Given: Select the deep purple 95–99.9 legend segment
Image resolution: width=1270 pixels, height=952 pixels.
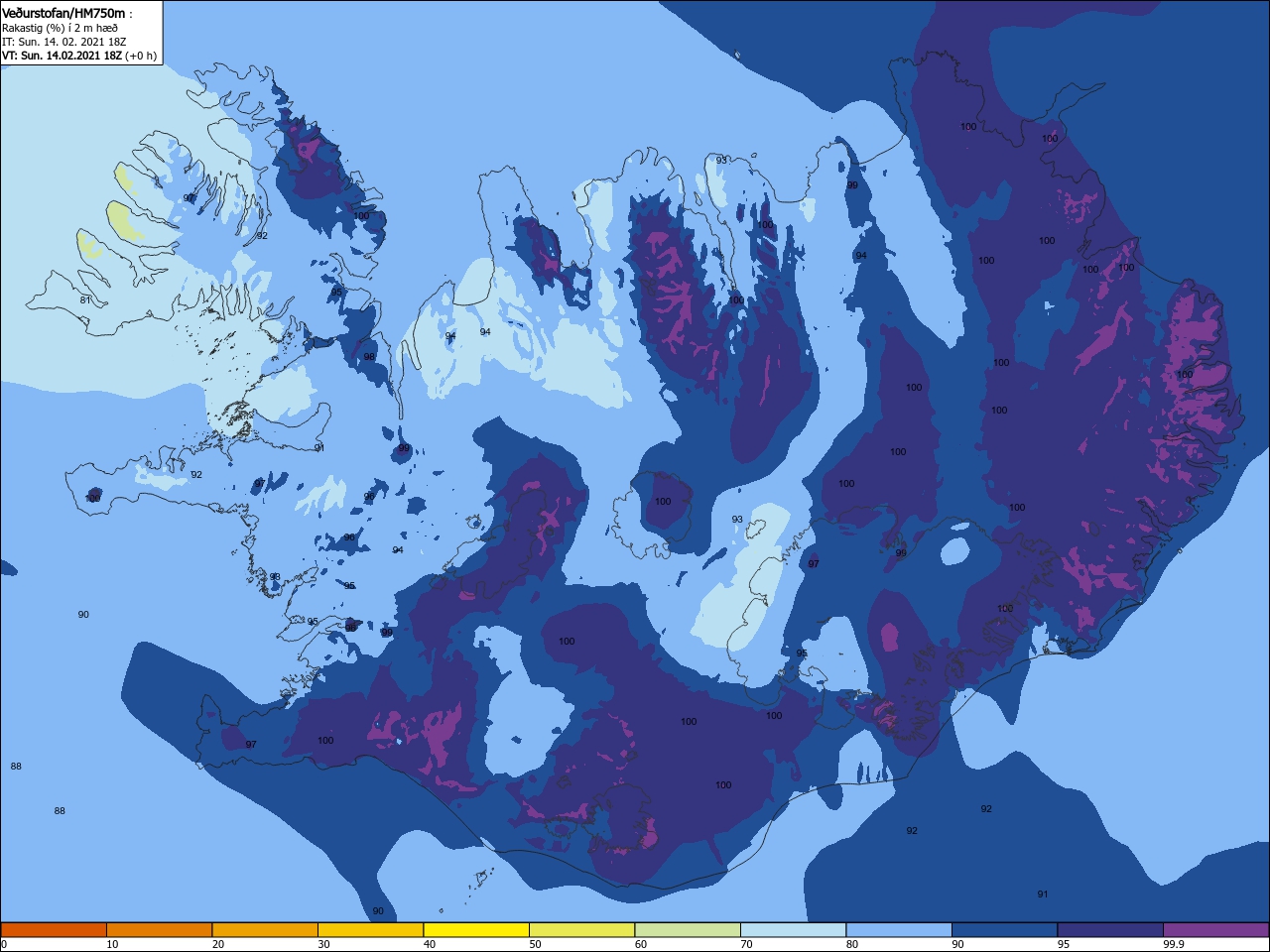Looking at the screenshot, I should [1110, 930].
